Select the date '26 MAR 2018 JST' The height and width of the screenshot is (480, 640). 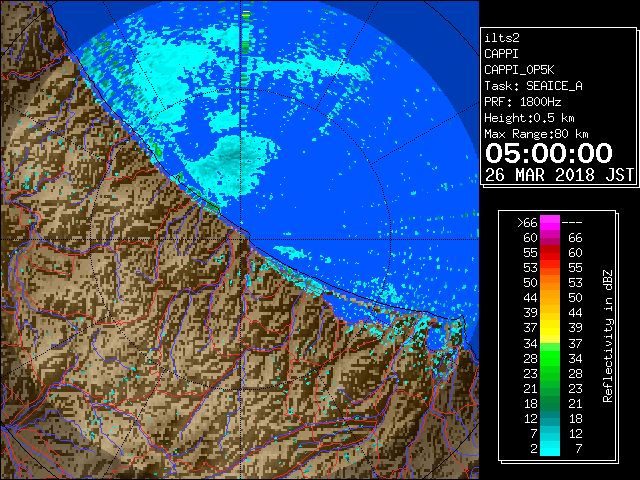[559, 175]
